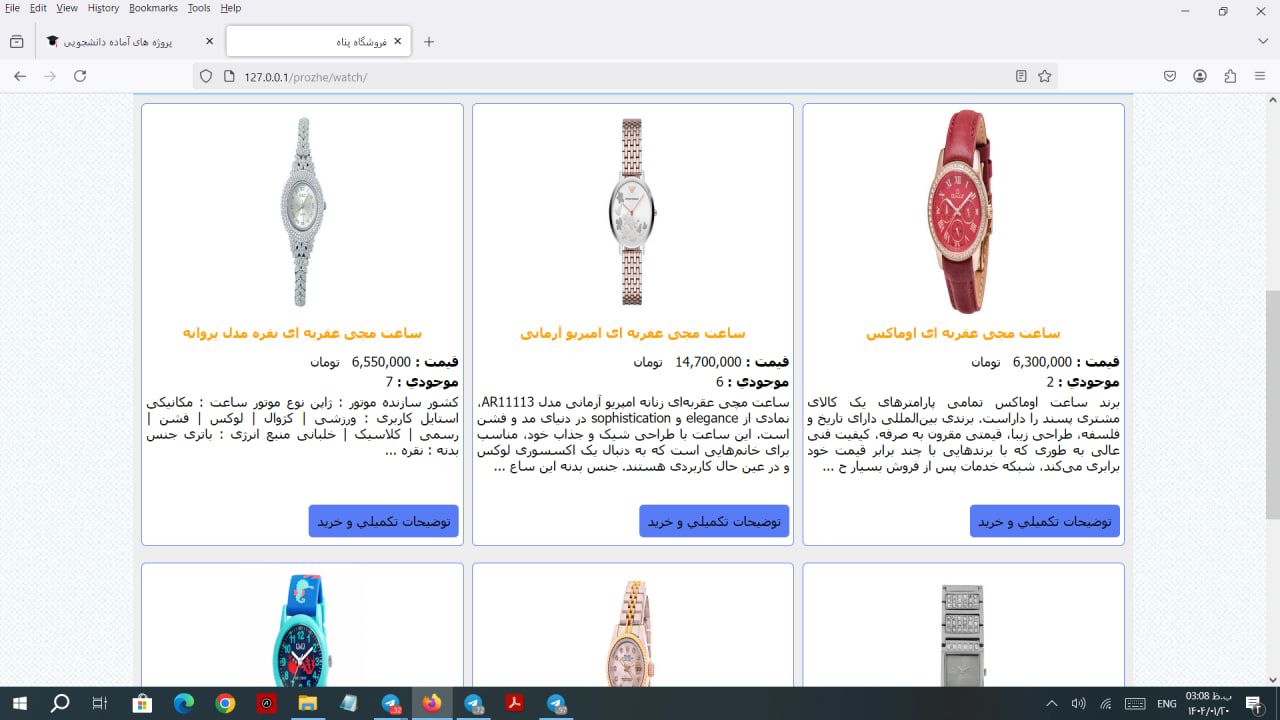Open title link ساعت مچی عقربه ای اوماکس
The height and width of the screenshot is (720, 1280).
(963, 333)
